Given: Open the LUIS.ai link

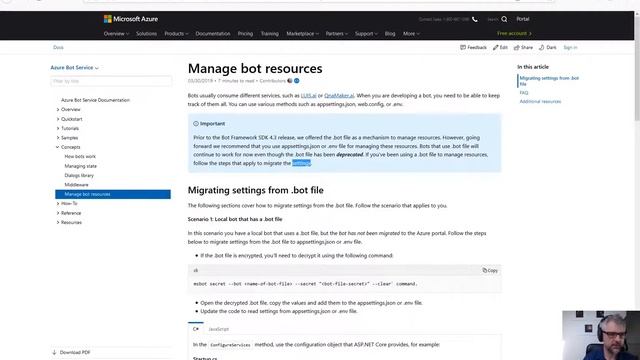Looking at the screenshot, I should tap(308, 96).
